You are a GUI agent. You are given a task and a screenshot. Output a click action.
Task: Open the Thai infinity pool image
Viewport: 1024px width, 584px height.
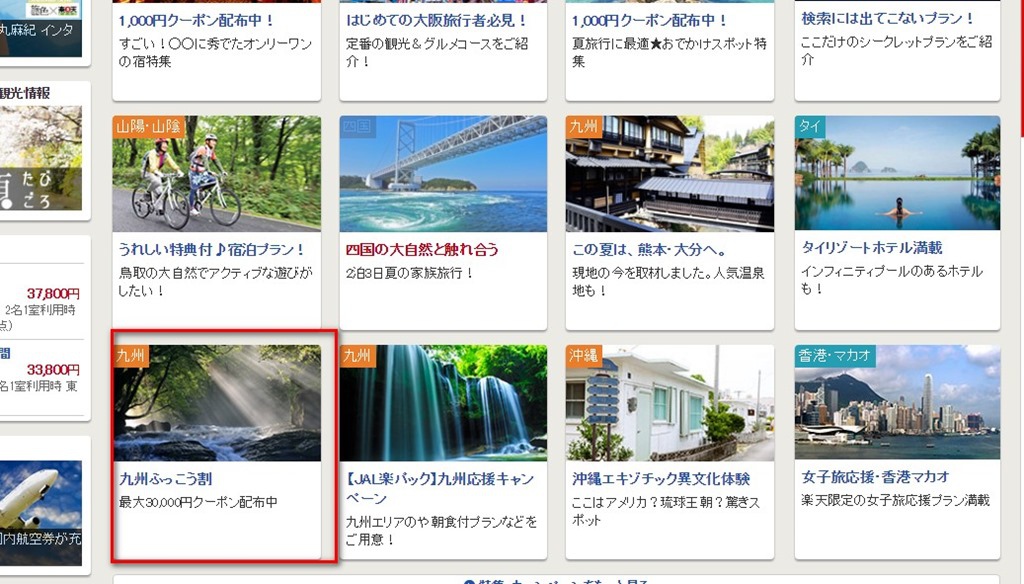coord(897,173)
